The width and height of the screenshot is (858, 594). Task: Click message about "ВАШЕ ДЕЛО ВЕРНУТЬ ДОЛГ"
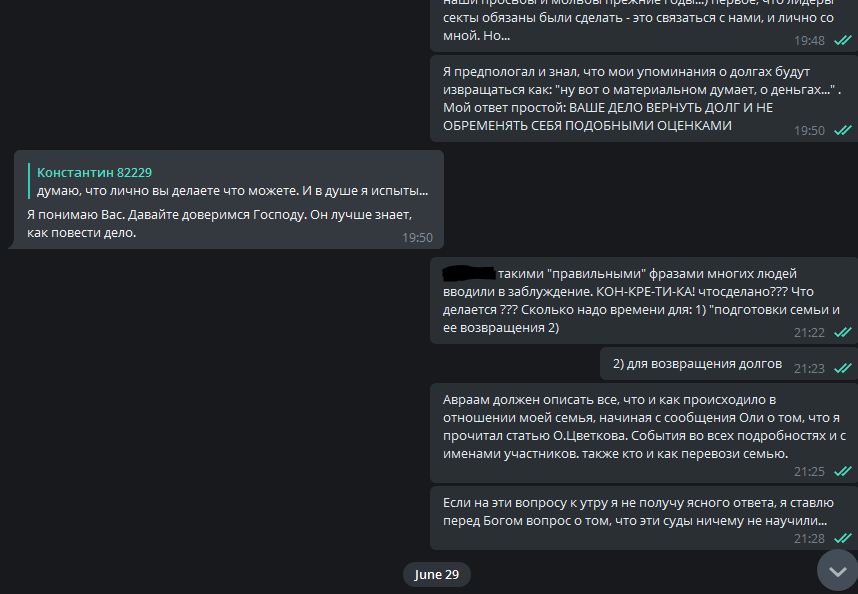coord(644,98)
